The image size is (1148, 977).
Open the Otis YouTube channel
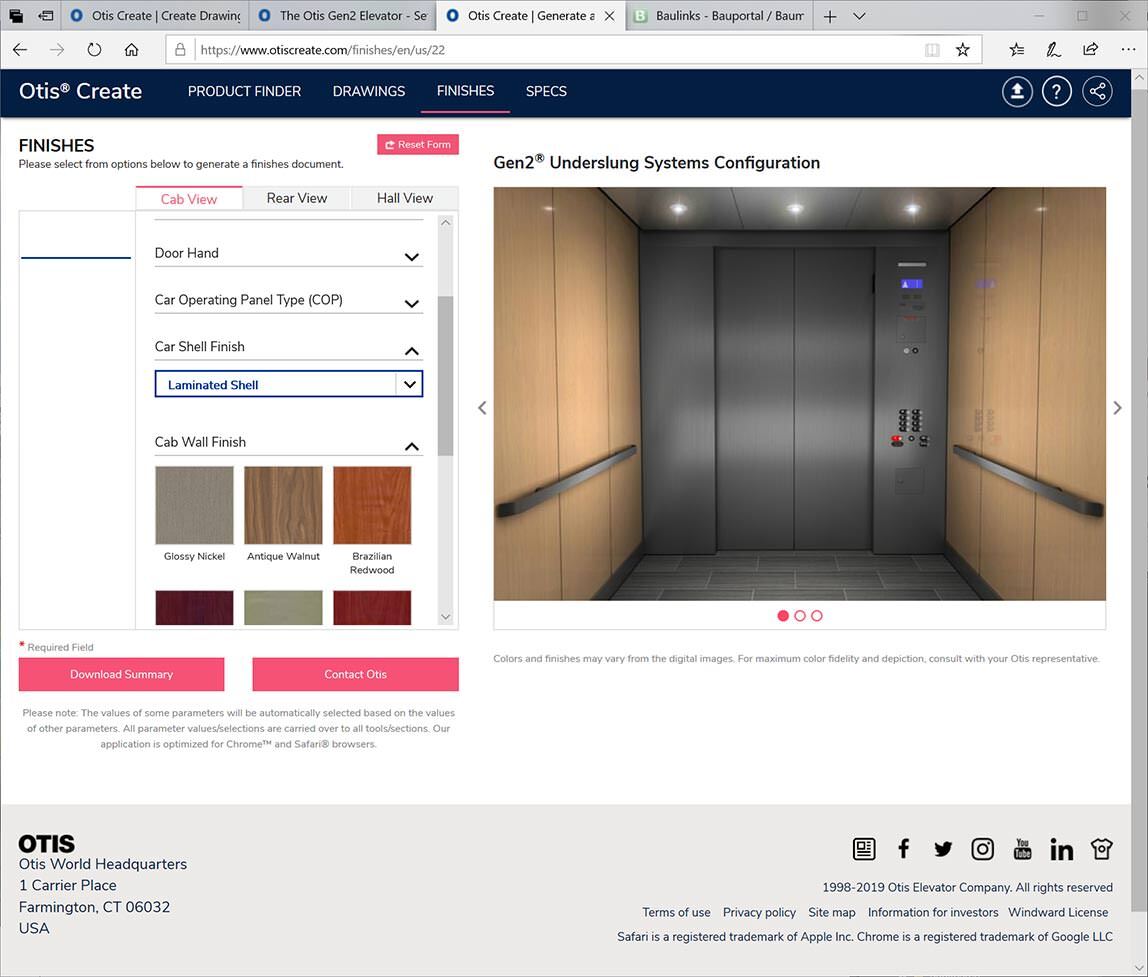click(1022, 849)
